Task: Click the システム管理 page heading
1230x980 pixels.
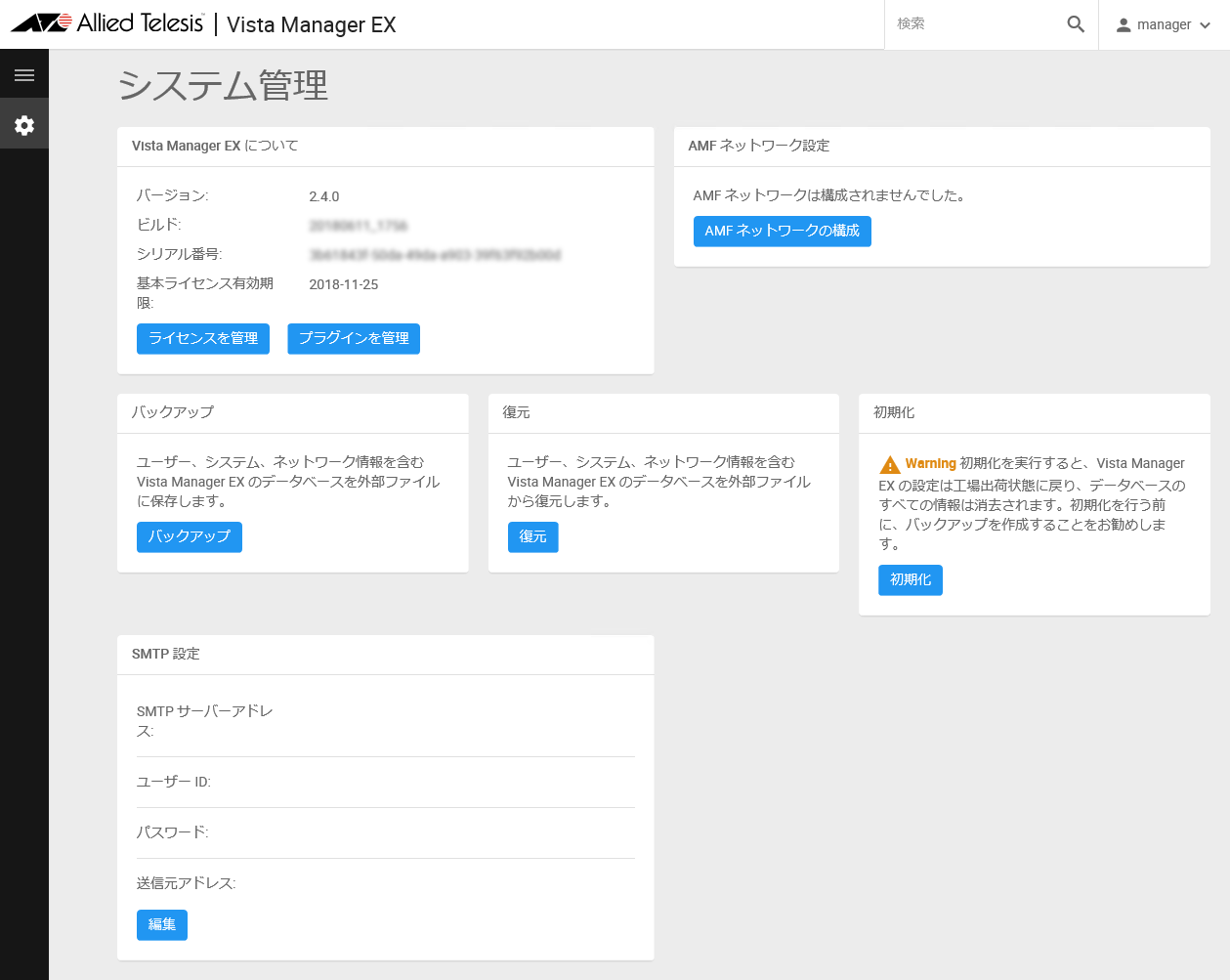Action: (223, 86)
